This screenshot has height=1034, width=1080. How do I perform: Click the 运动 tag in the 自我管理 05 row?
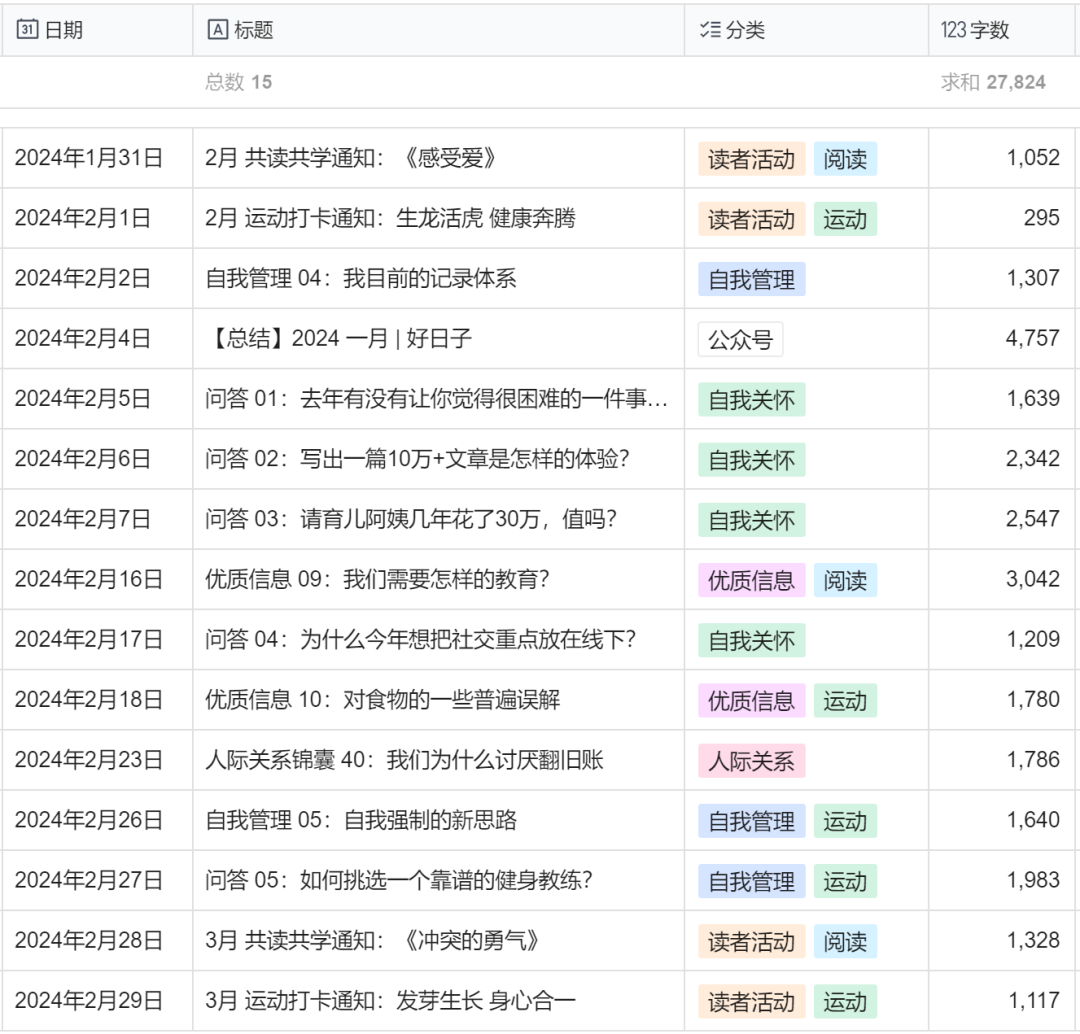click(x=845, y=822)
